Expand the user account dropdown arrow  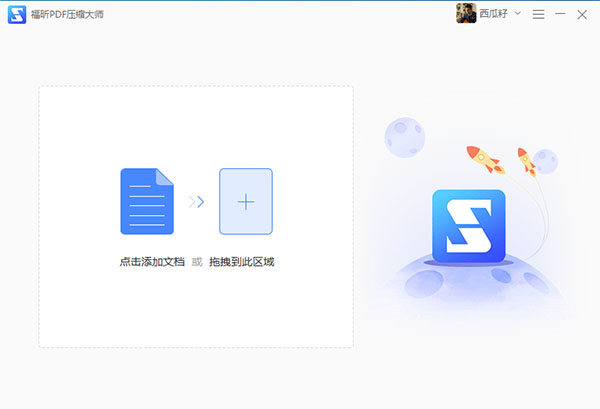(x=518, y=14)
